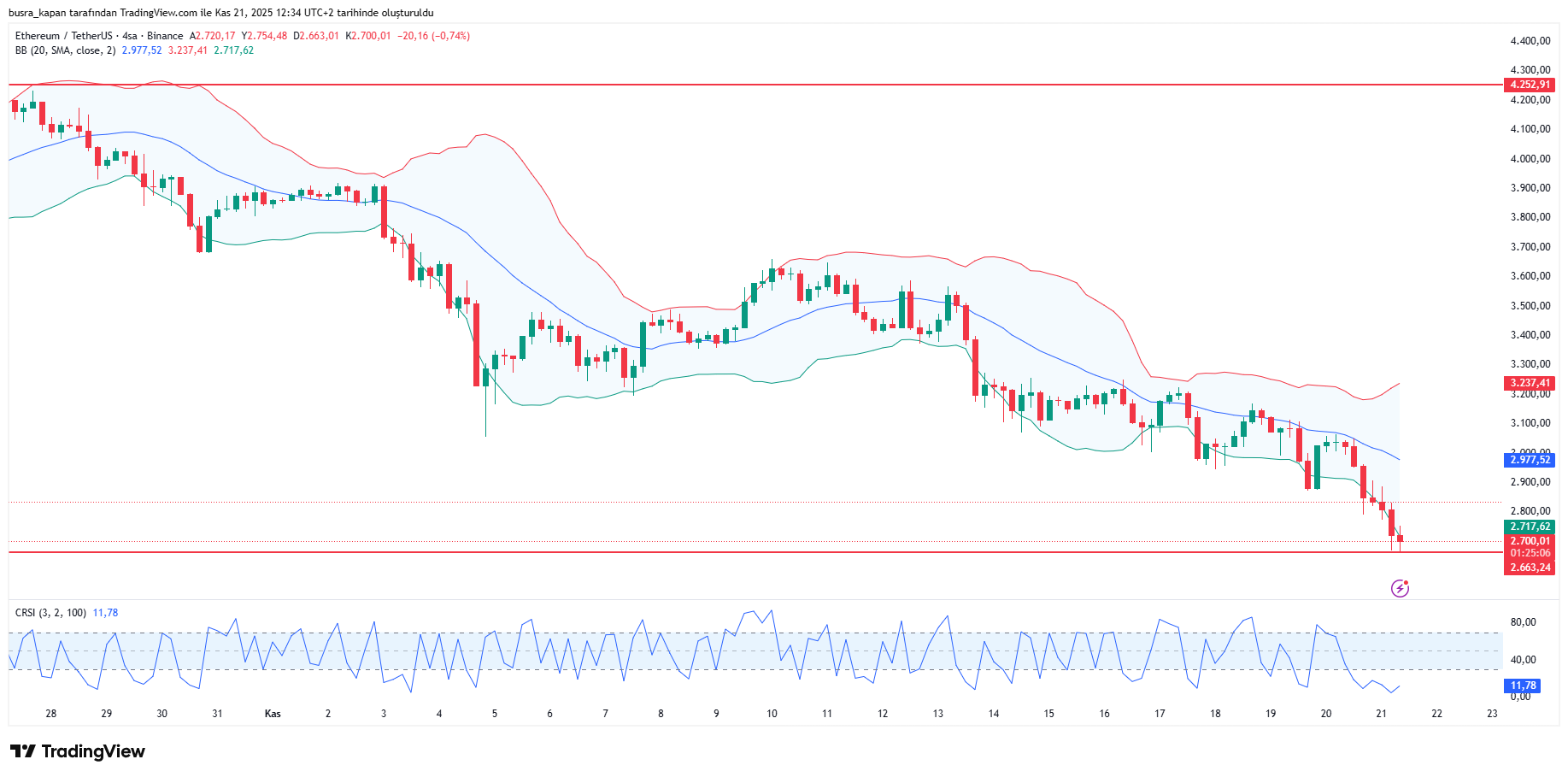1568x777 pixels.
Task: Click the Ethereum / TetherUS symbol title
Action: point(63,36)
